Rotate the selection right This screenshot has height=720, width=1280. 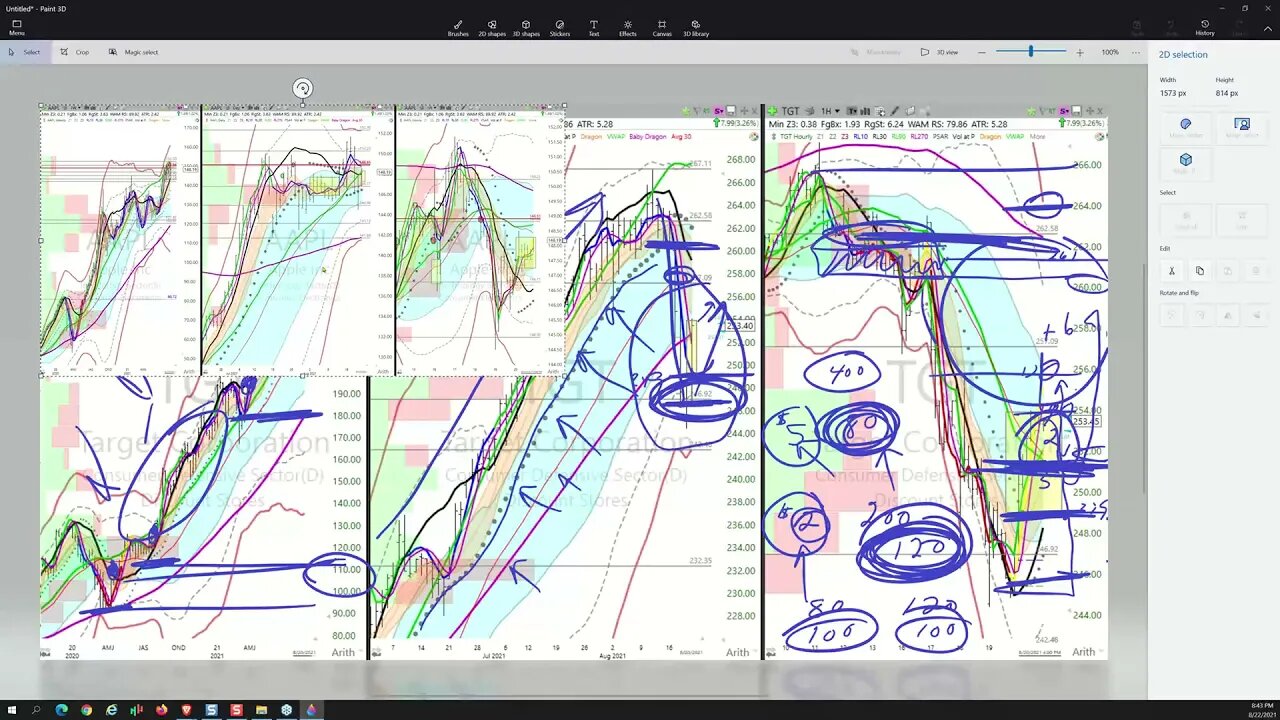click(1200, 315)
